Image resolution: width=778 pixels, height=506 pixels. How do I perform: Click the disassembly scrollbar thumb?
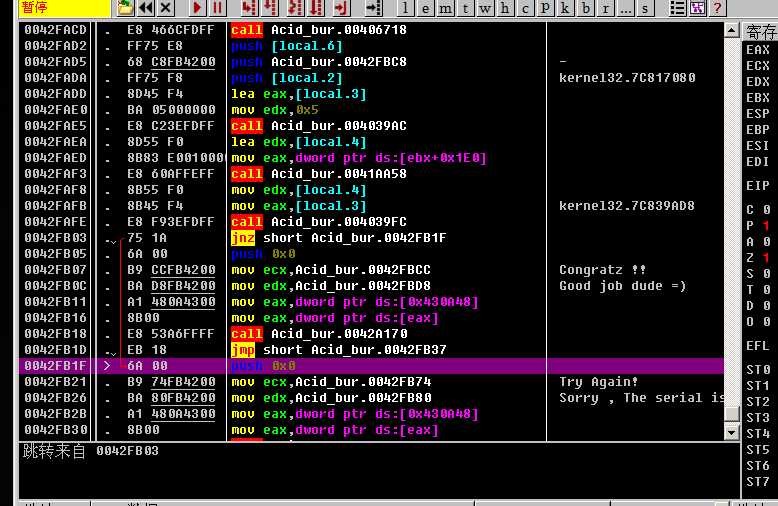coord(731,413)
